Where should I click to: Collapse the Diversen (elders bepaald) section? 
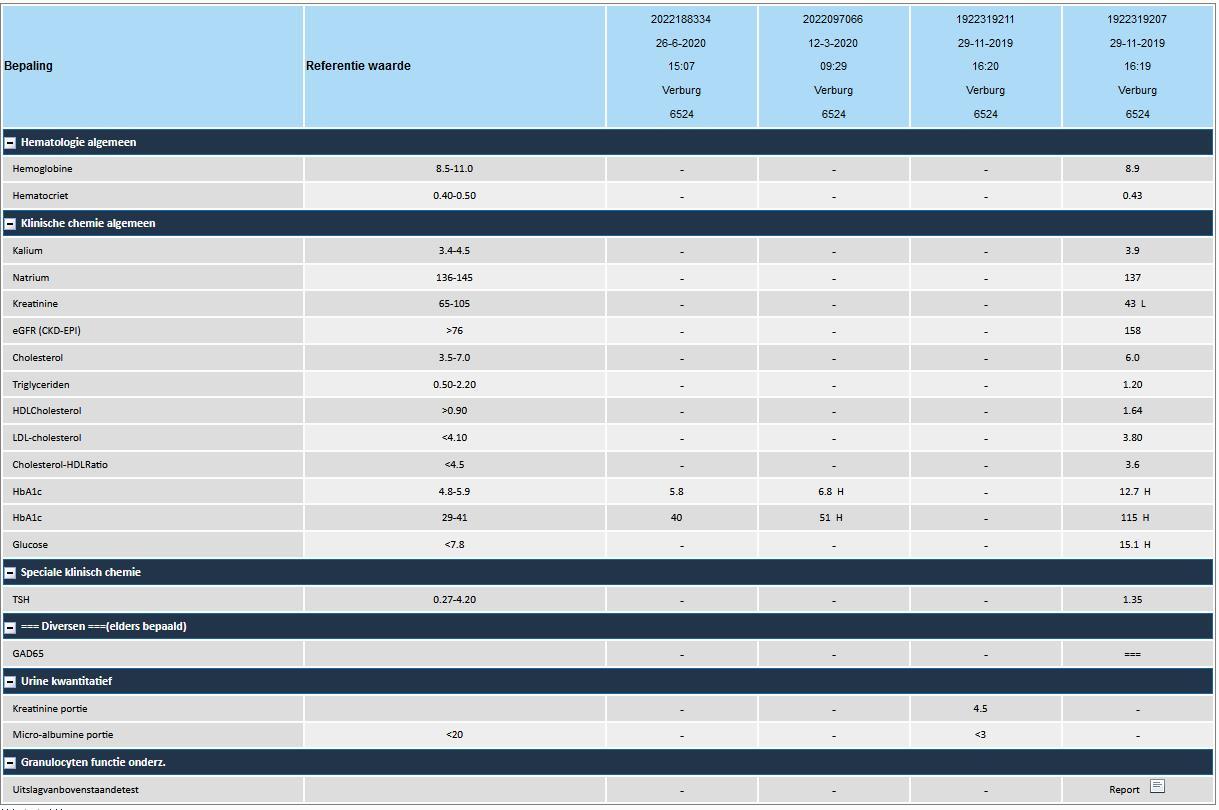[x=10, y=627]
